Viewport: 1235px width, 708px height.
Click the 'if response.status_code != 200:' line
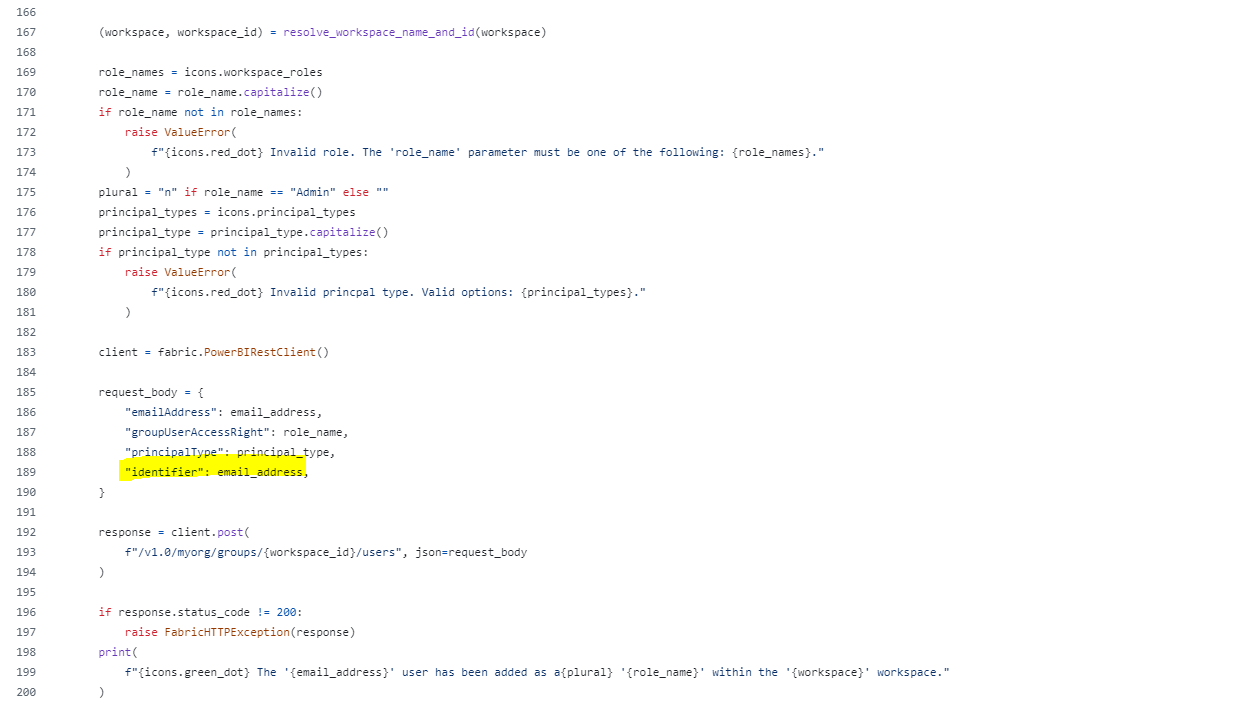click(200, 612)
